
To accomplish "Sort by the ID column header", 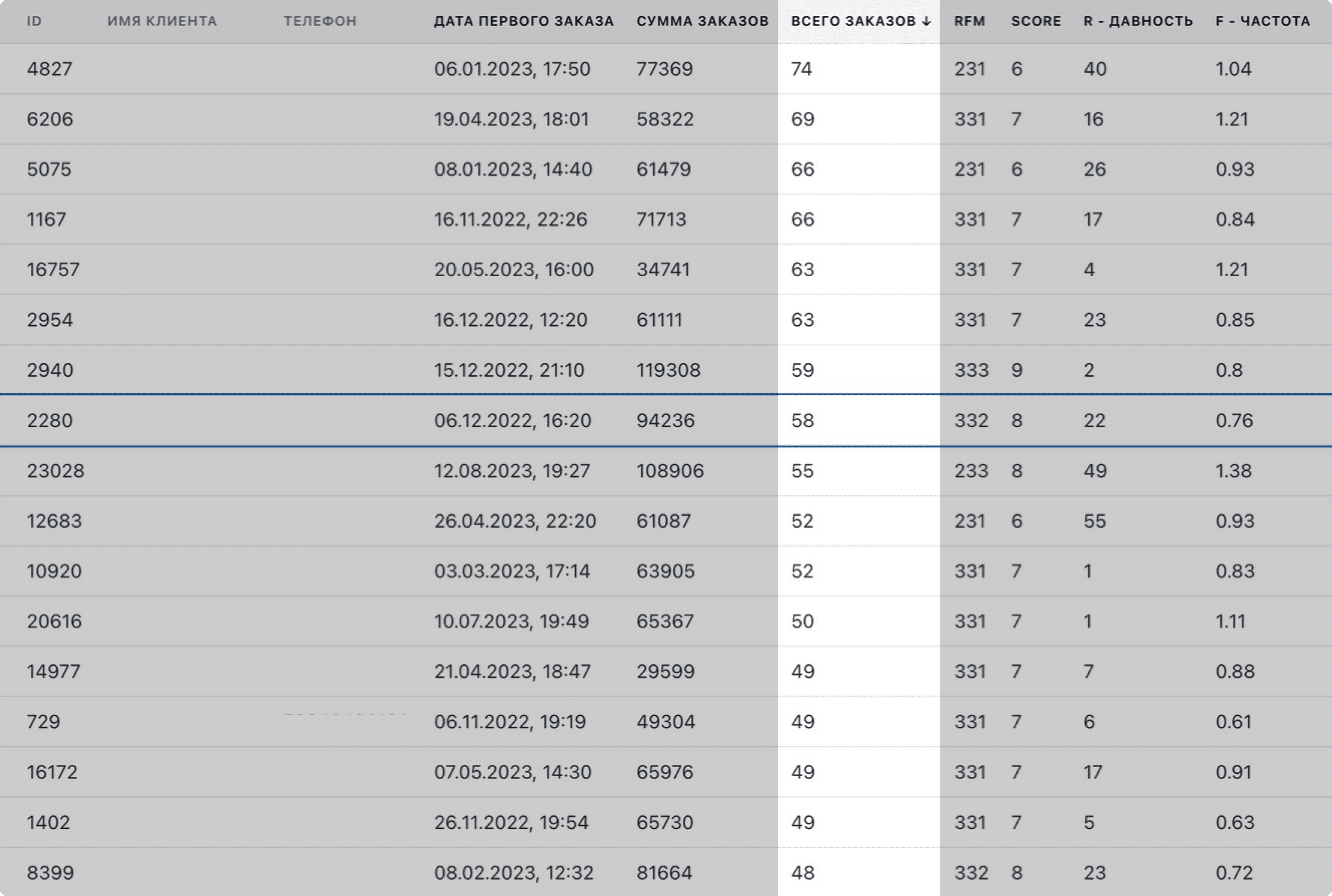I will click(x=34, y=22).
